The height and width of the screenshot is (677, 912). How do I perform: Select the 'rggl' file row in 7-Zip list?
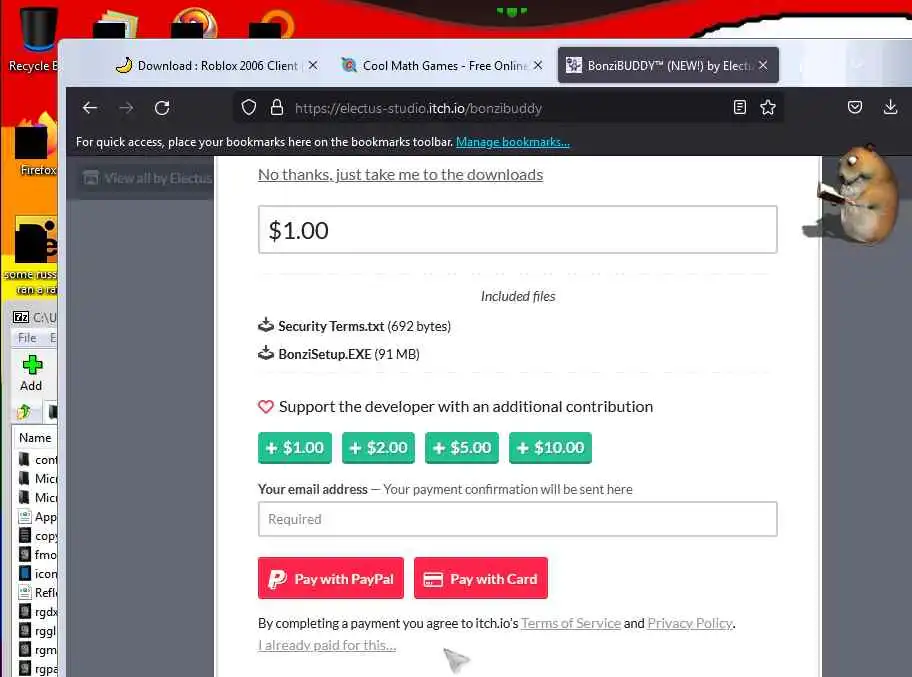coord(37,630)
